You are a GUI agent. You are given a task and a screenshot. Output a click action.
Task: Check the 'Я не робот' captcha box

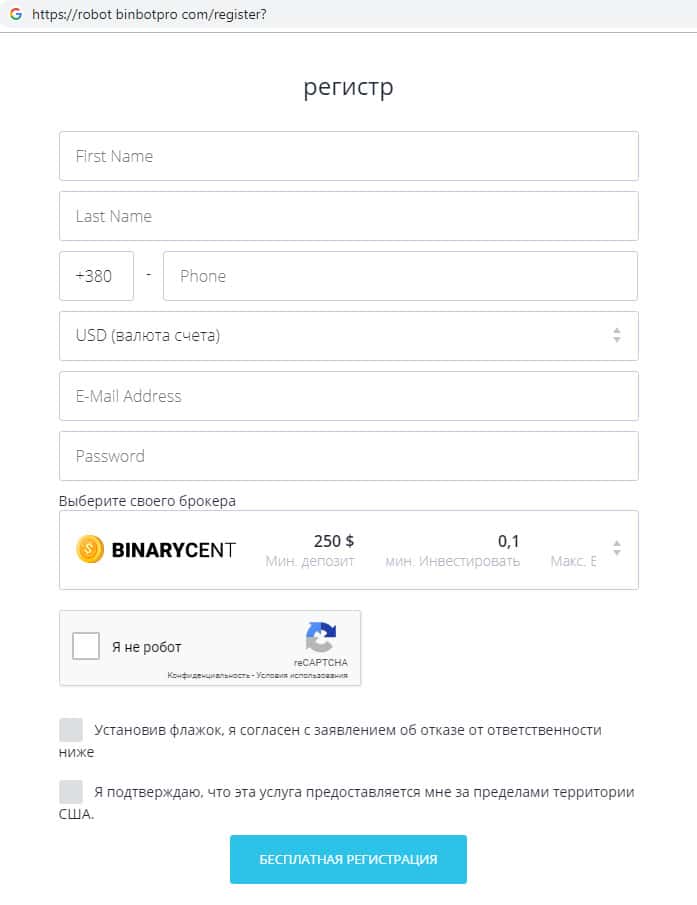[86, 646]
